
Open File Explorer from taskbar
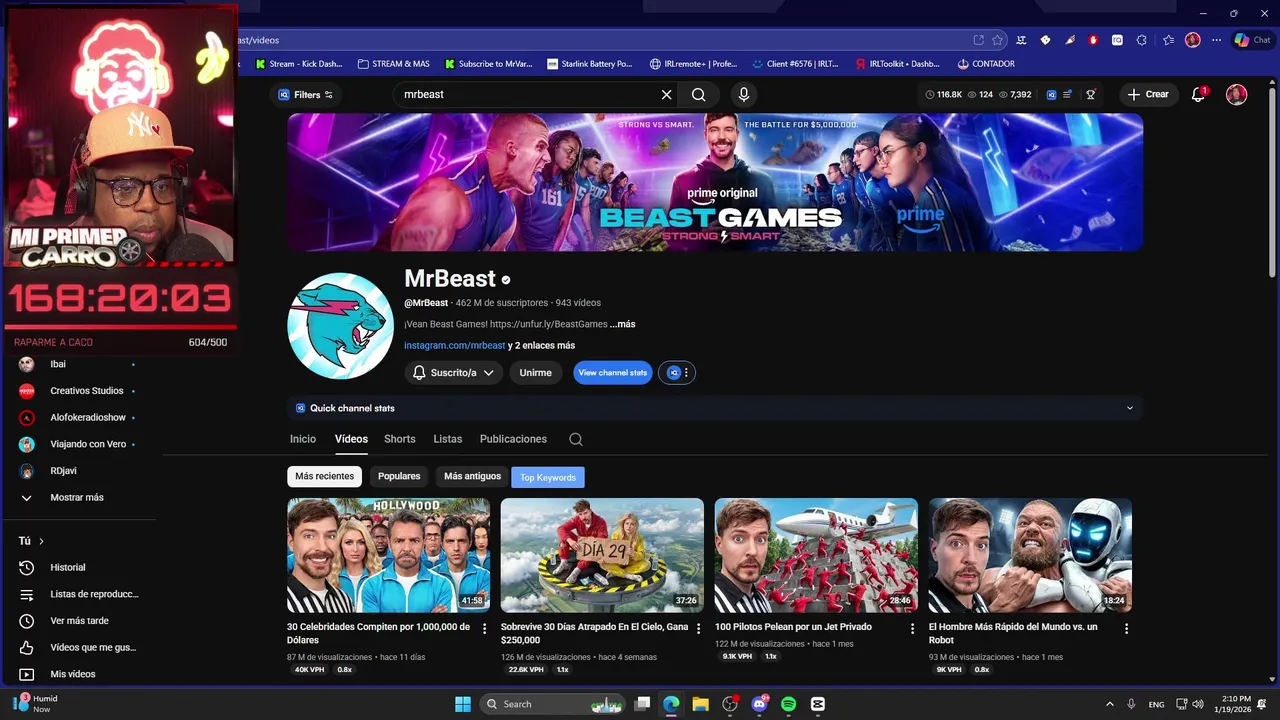[x=700, y=704]
